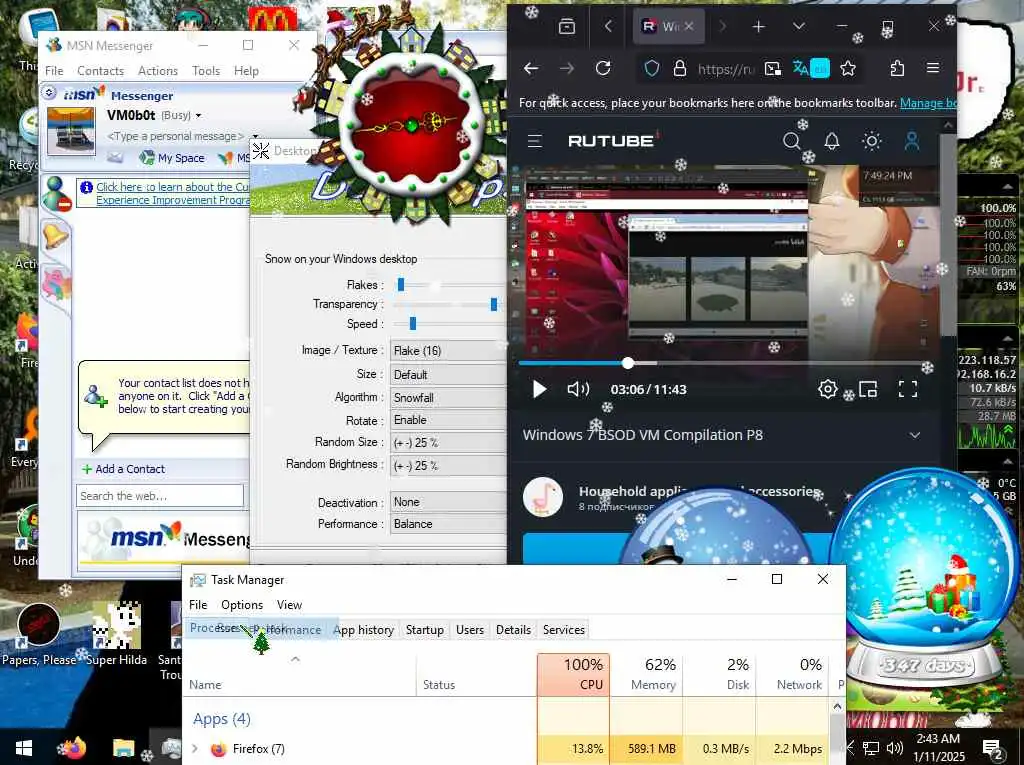Viewport: 1024px width, 765px height.
Task: Sort processes by CPU column
Action: (x=573, y=674)
